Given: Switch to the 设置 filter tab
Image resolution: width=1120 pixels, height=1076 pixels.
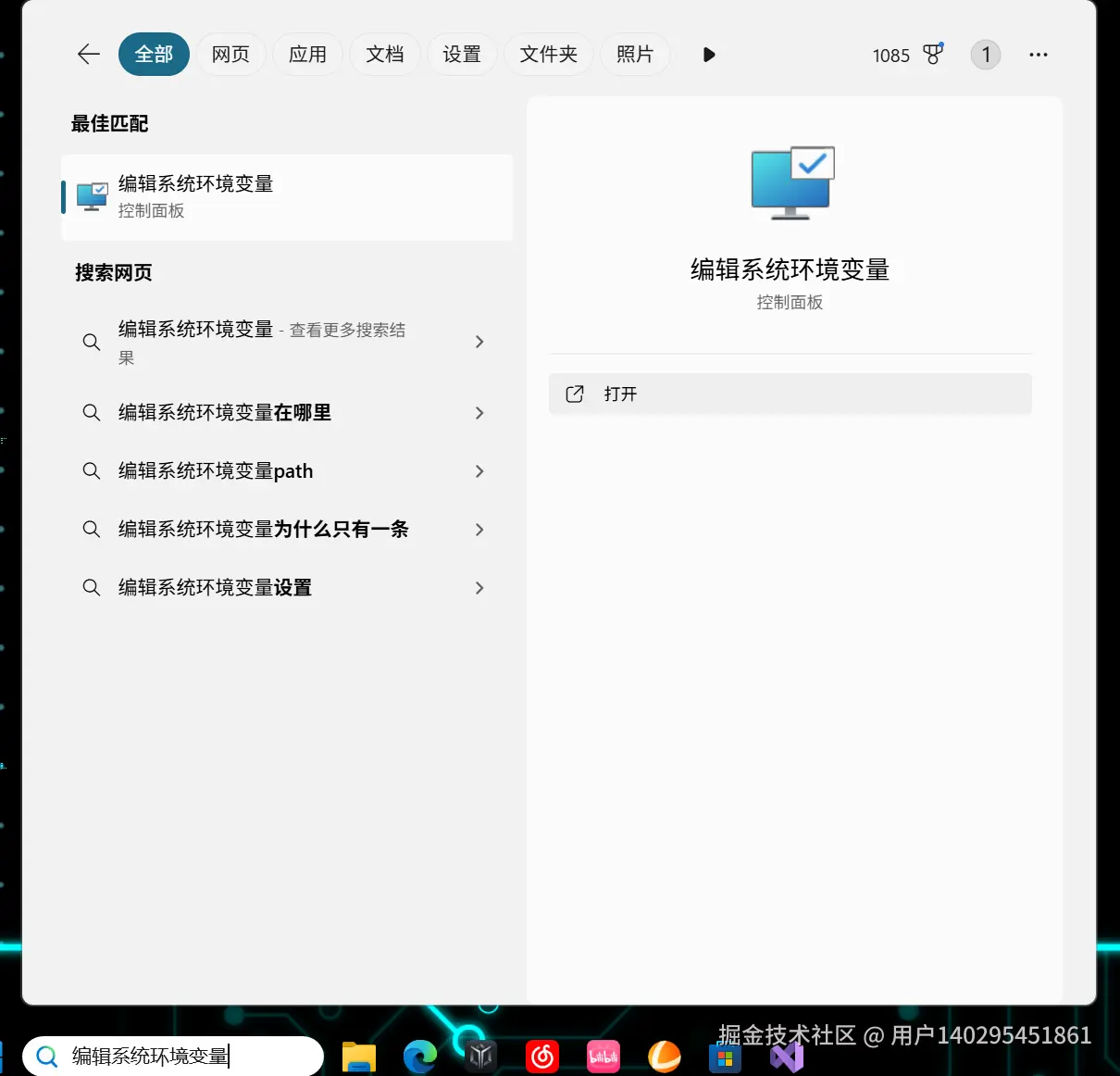Looking at the screenshot, I should pyautogui.click(x=462, y=55).
